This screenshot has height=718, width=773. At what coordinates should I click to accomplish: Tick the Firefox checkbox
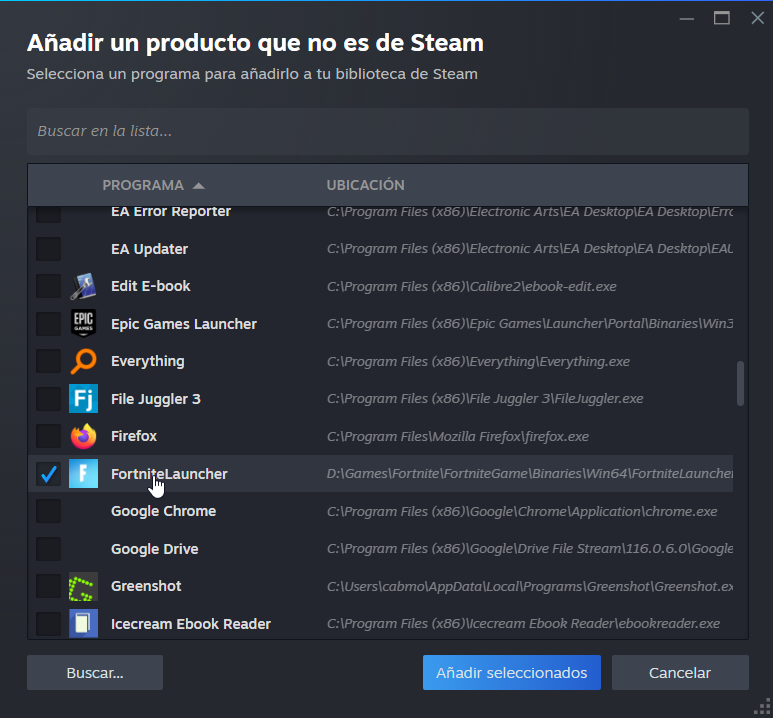pyautogui.click(x=48, y=436)
